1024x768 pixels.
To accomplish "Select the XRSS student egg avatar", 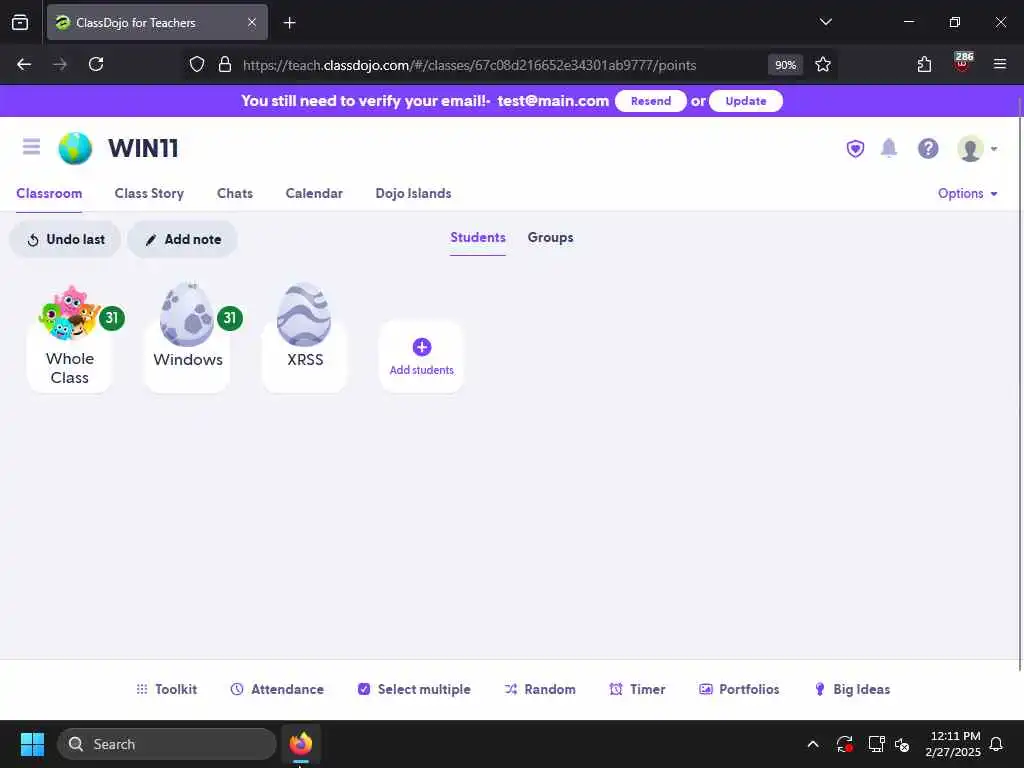I will pyautogui.click(x=304, y=315).
